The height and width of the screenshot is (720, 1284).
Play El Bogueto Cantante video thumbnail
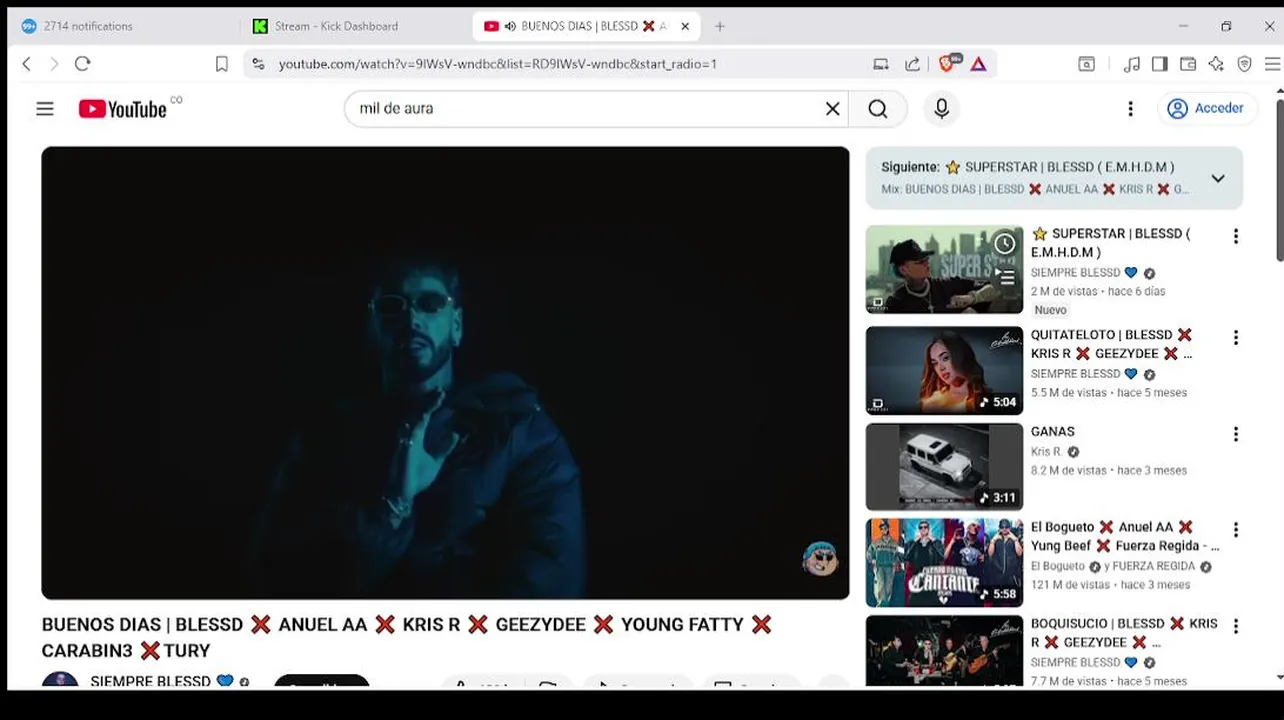(944, 563)
